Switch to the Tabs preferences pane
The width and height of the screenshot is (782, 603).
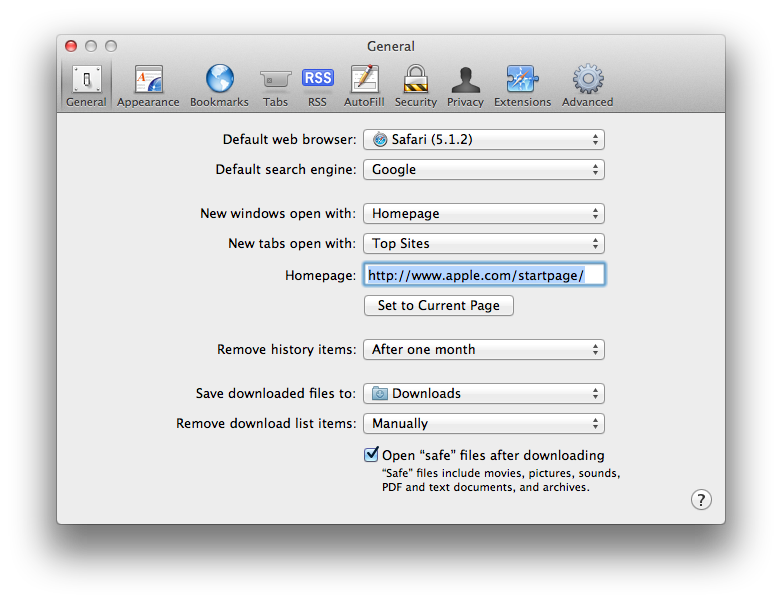pos(275,86)
